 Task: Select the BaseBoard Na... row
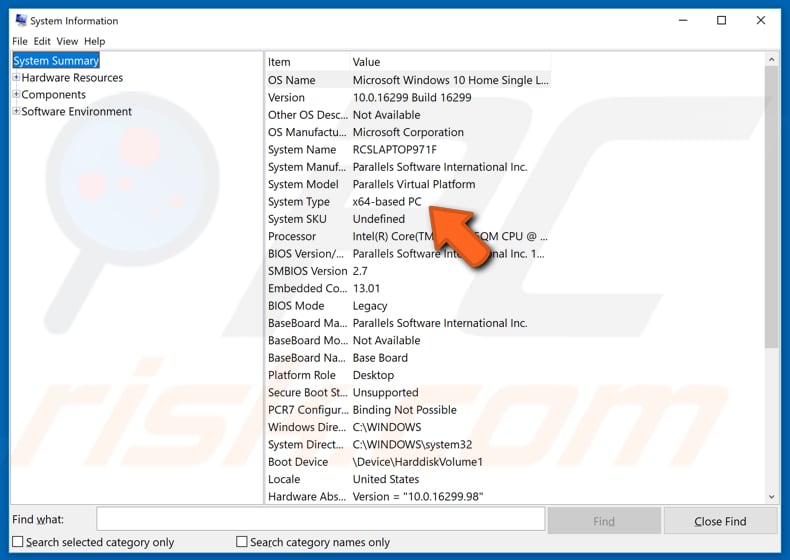[x=408, y=358]
